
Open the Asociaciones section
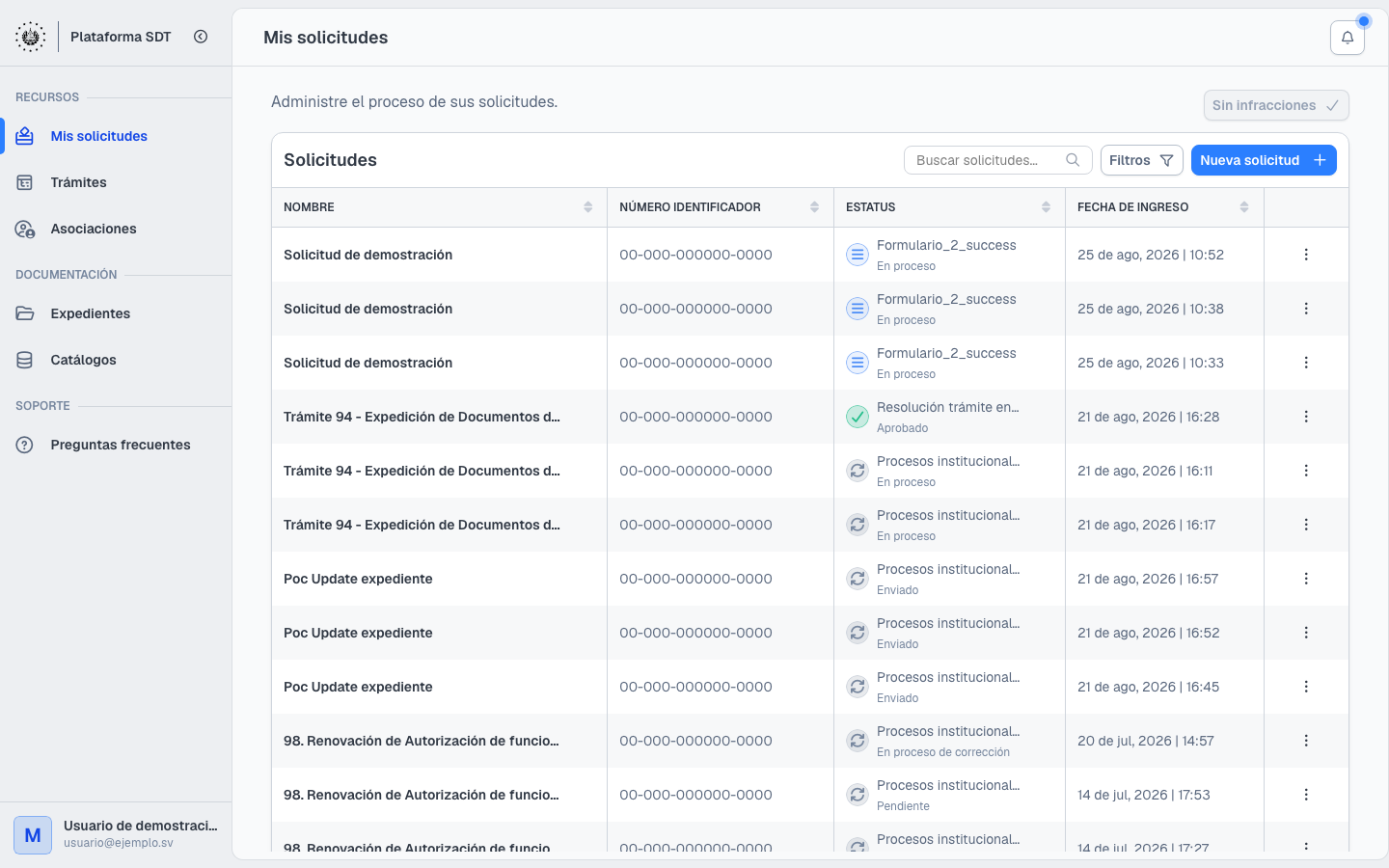93,229
